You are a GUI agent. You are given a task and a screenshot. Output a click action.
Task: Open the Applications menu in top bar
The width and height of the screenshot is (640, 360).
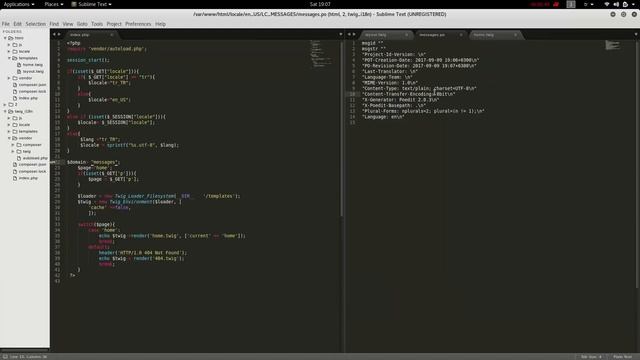[x=19, y=4]
